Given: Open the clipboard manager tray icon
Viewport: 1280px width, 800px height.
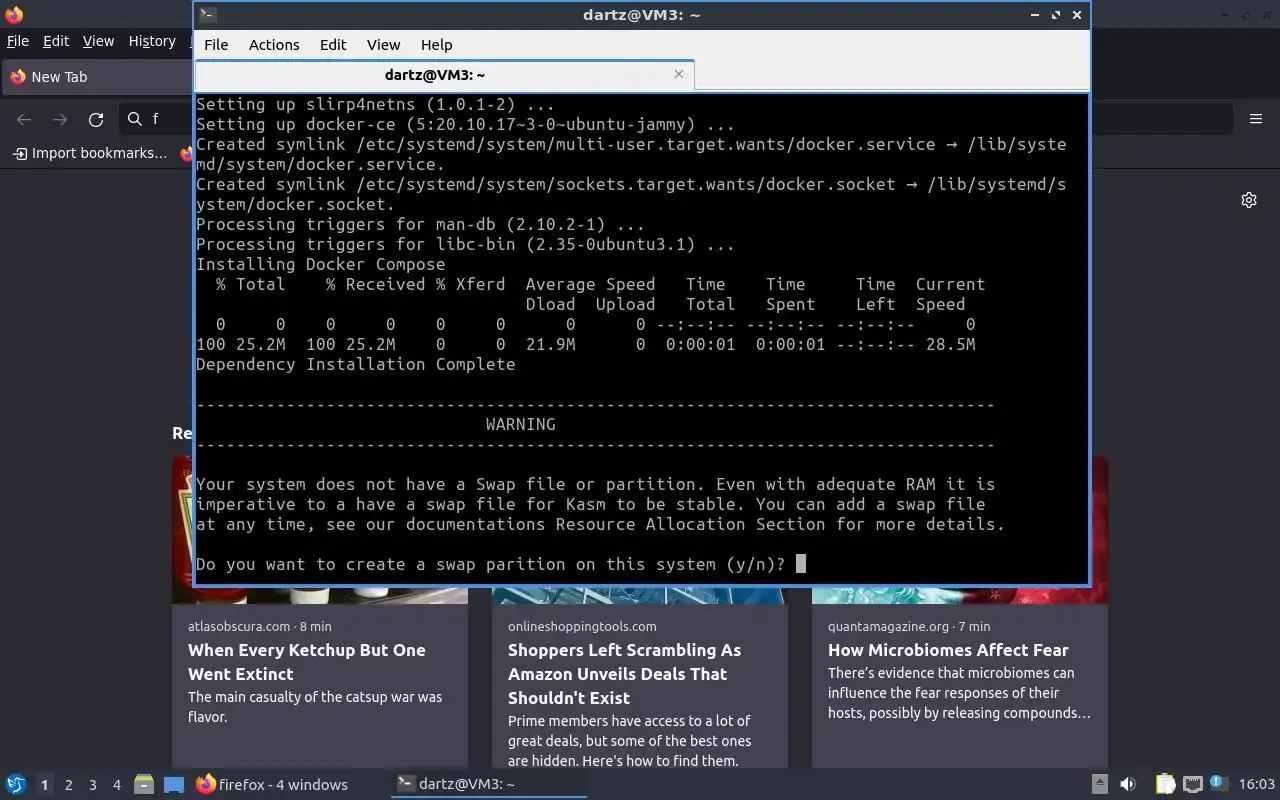Looking at the screenshot, I should click(x=1165, y=785).
